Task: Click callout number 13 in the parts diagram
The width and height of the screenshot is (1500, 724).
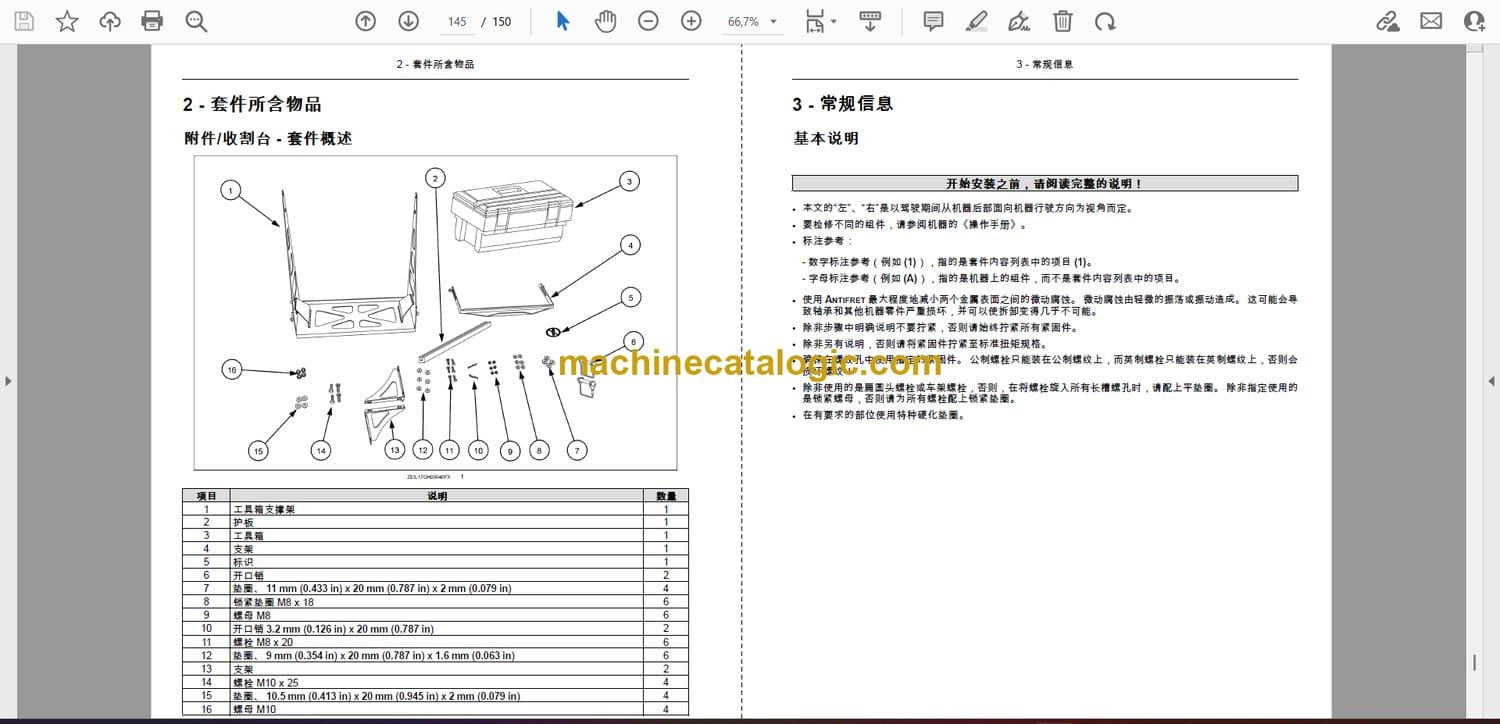Action: tap(395, 450)
